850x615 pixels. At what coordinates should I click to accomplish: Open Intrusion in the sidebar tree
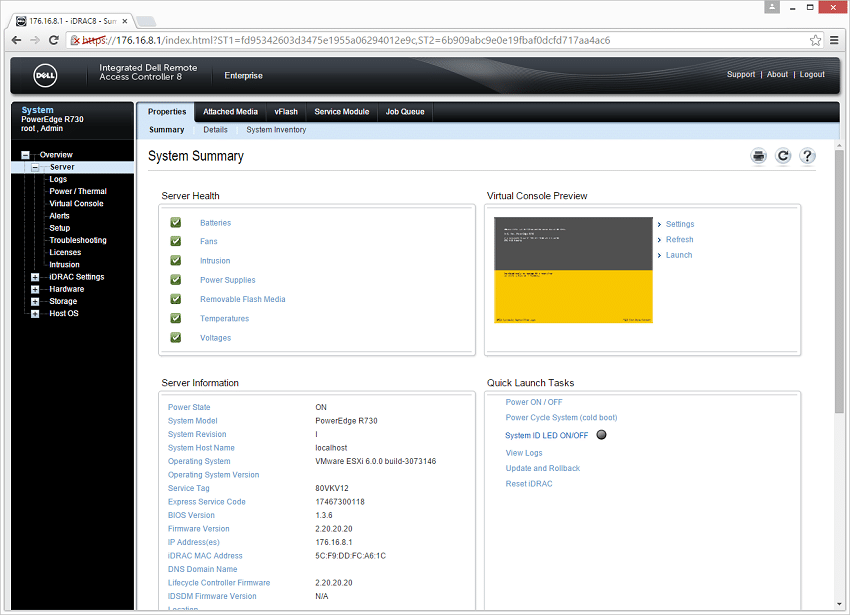click(x=65, y=265)
